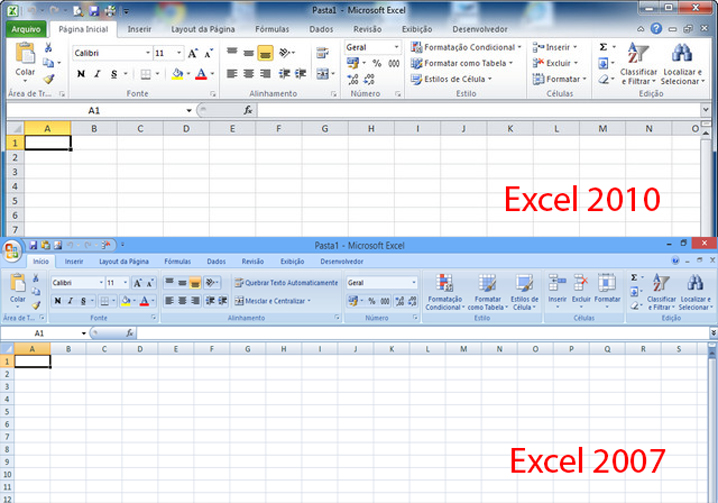
Task: Select row 5 header in Excel 2007
Action: click(x=7, y=411)
